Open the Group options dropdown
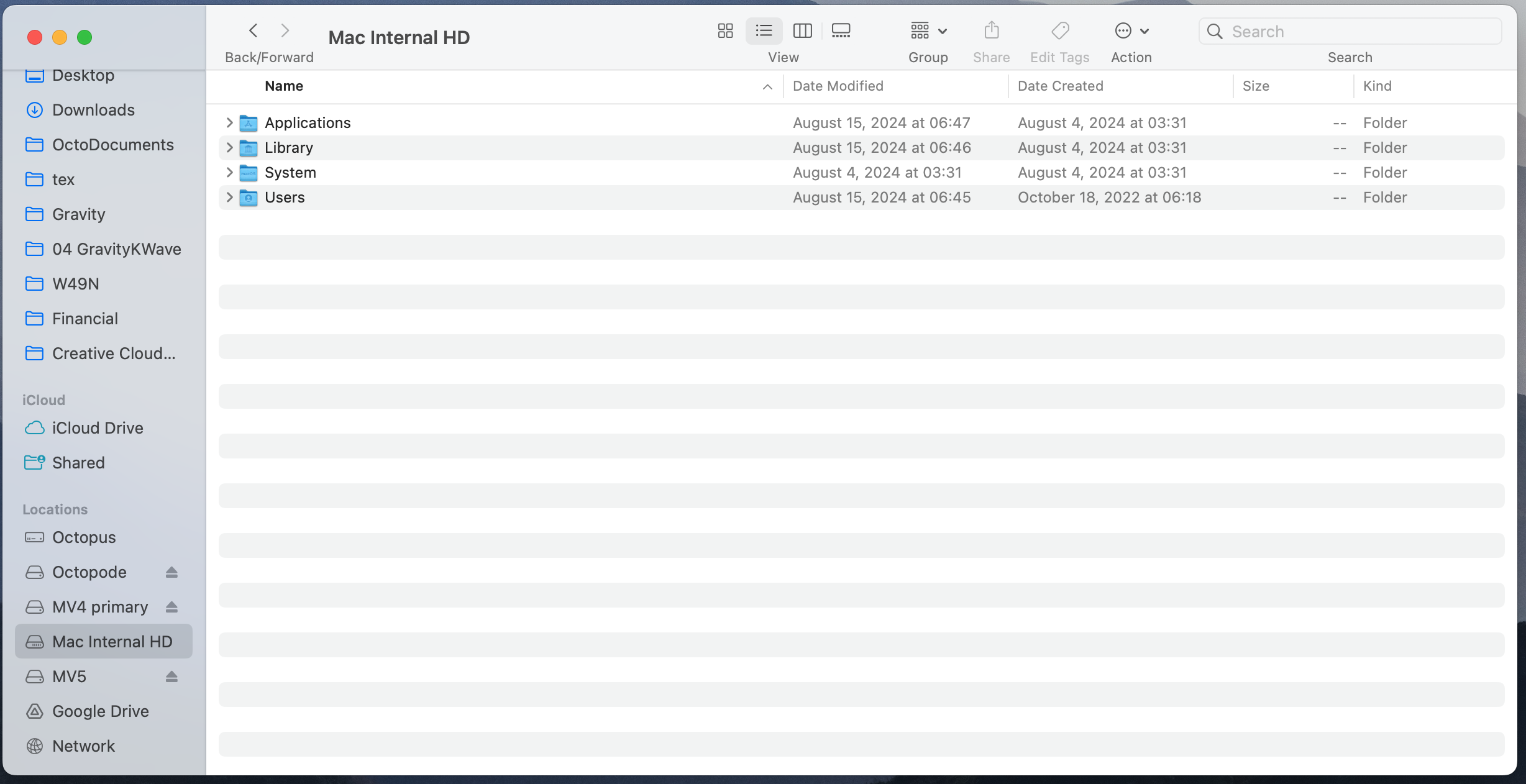The height and width of the screenshot is (784, 1526). (x=928, y=30)
